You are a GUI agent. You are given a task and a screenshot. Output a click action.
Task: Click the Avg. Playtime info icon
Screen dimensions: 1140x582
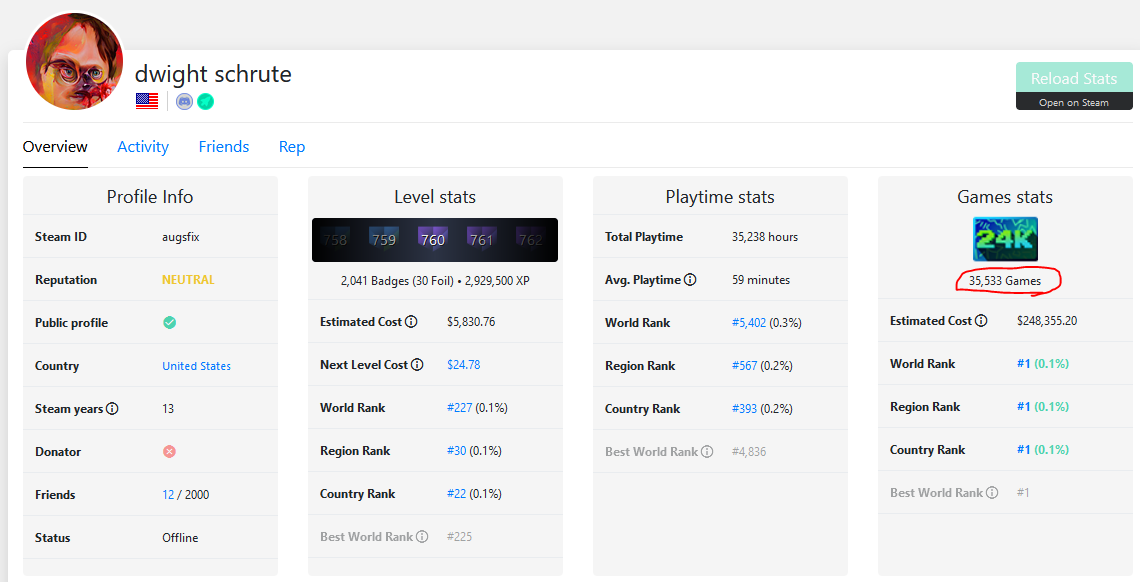[x=690, y=279]
